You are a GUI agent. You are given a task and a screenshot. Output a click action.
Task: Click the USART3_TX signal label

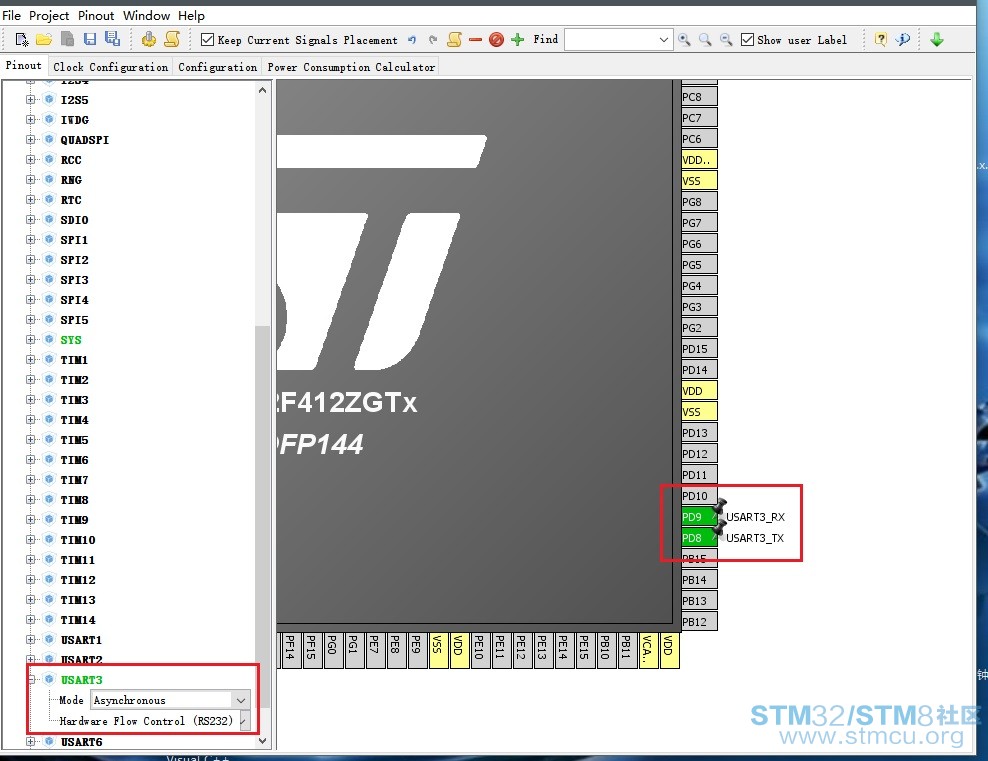click(x=755, y=537)
